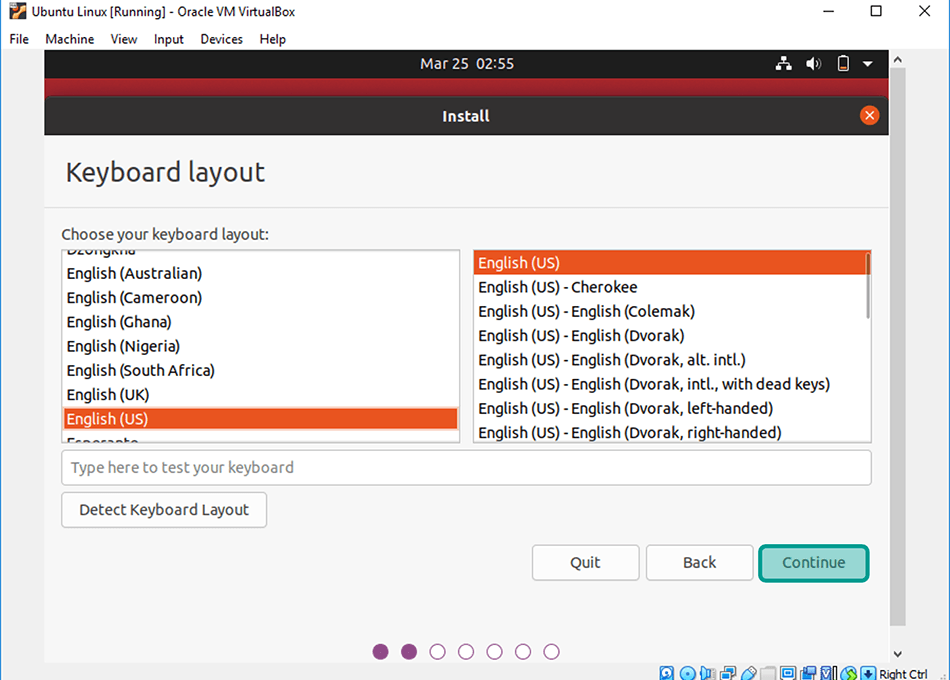Viewport: 950px width, 680px height.
Task: Click the network adapters status icon
Action: coord(728,673)
